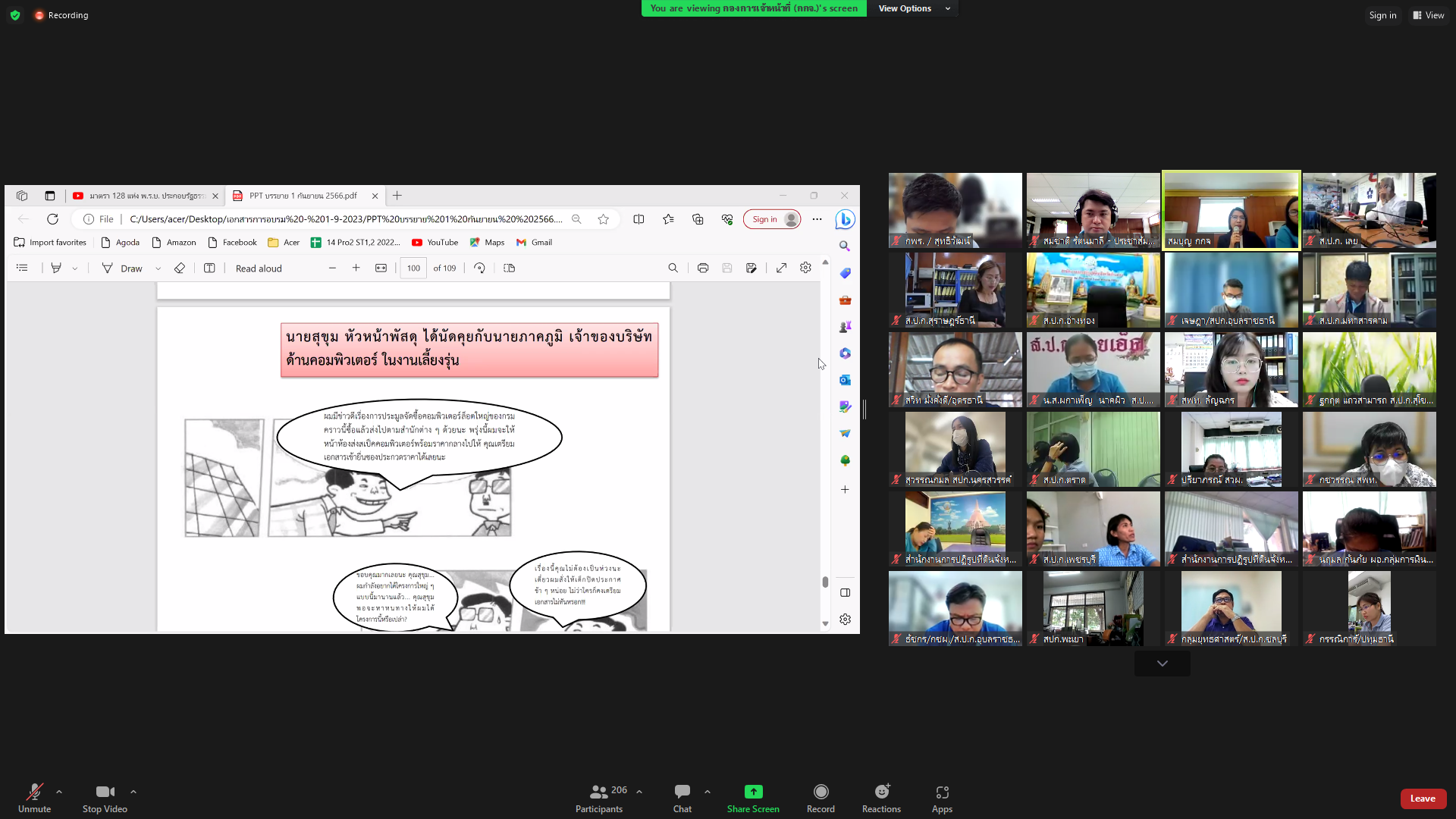Click the green encryption shield icon

pyautogui.click(x=15, y=15)
